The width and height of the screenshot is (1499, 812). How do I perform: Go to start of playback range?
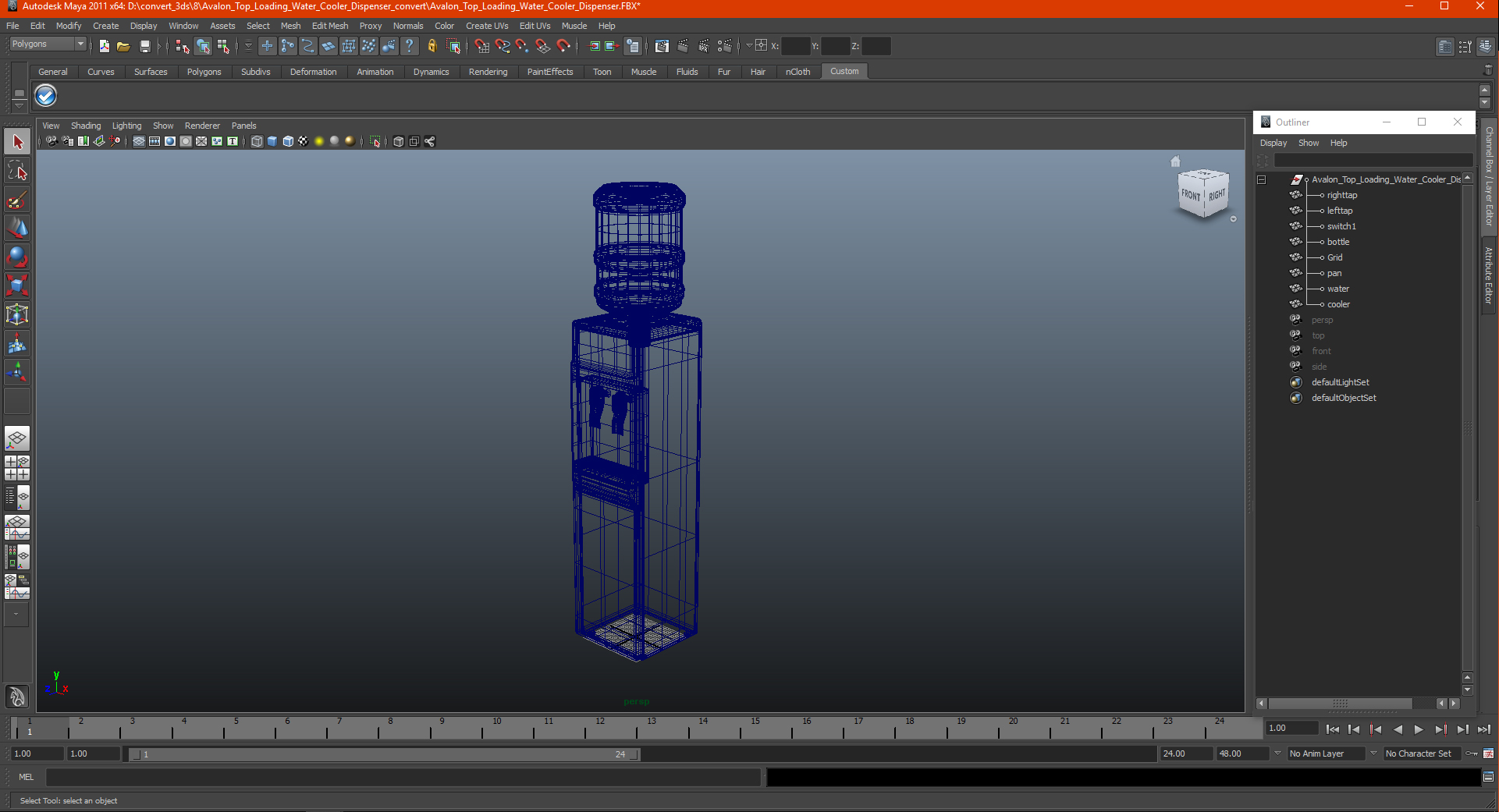tap(1332, 729)
